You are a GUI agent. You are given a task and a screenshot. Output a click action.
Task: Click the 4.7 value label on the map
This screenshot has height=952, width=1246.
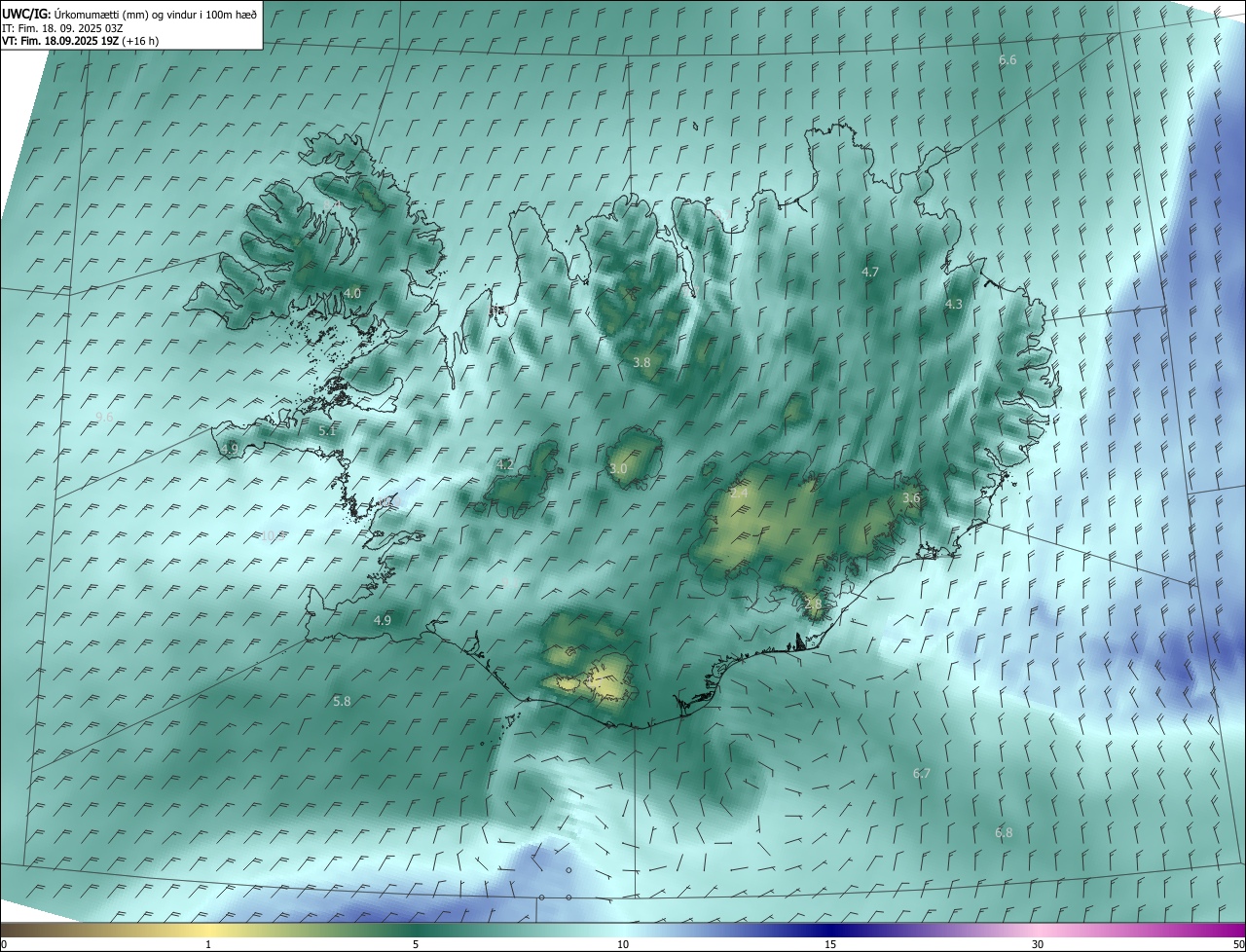pos(870,273)
